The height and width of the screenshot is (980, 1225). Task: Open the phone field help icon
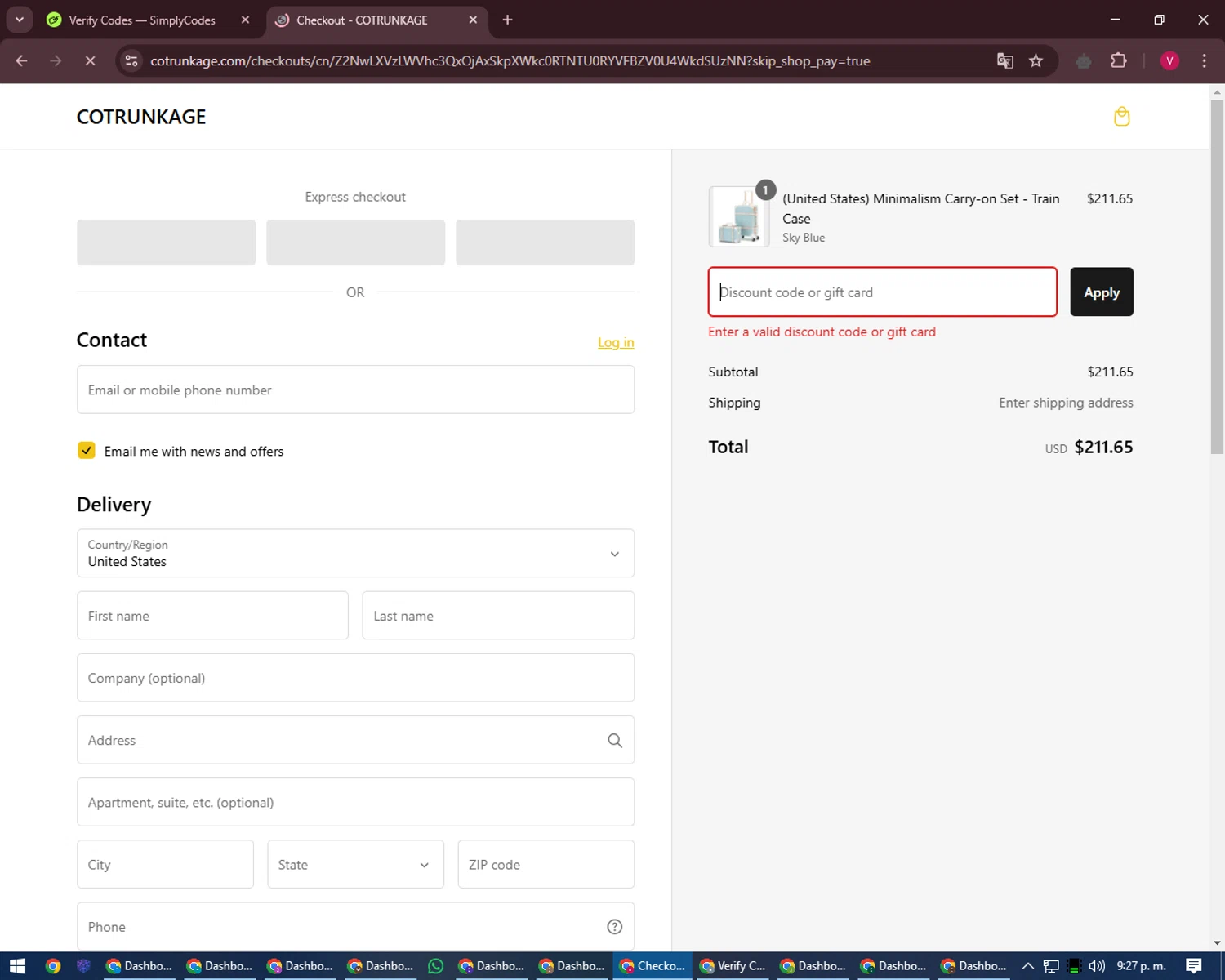coord(615,927)
